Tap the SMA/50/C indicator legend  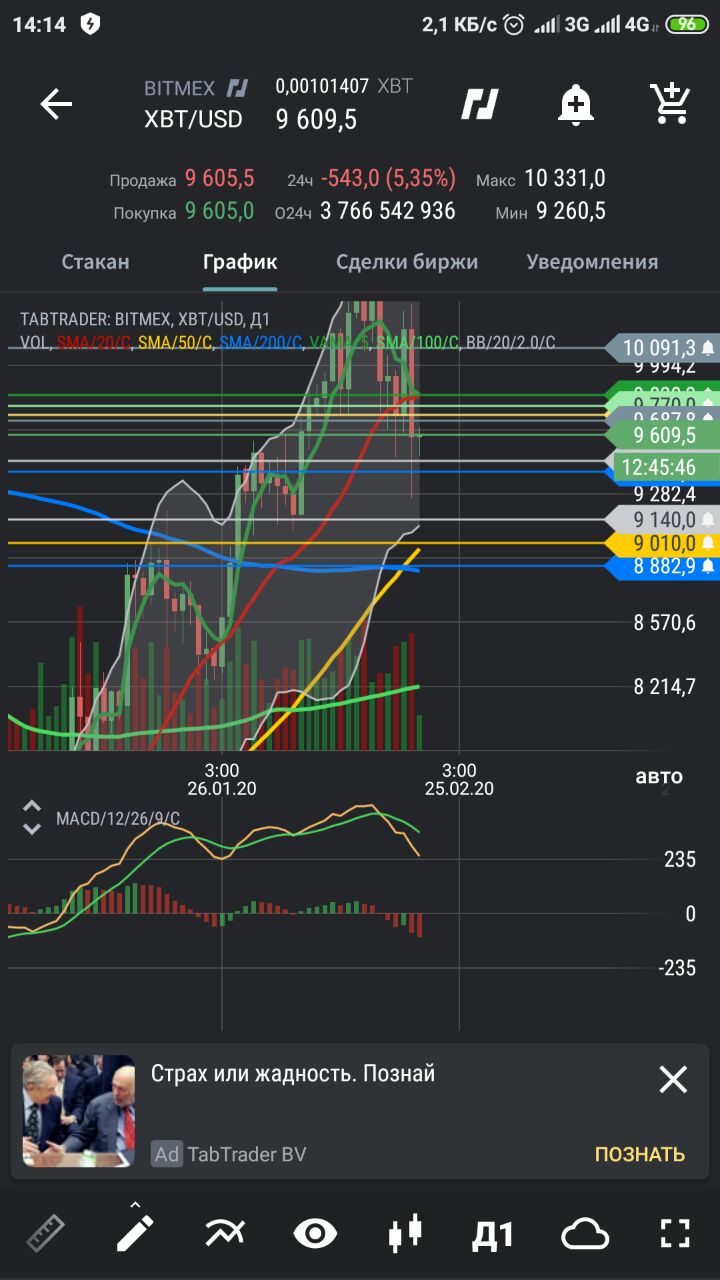coord(175,343)
